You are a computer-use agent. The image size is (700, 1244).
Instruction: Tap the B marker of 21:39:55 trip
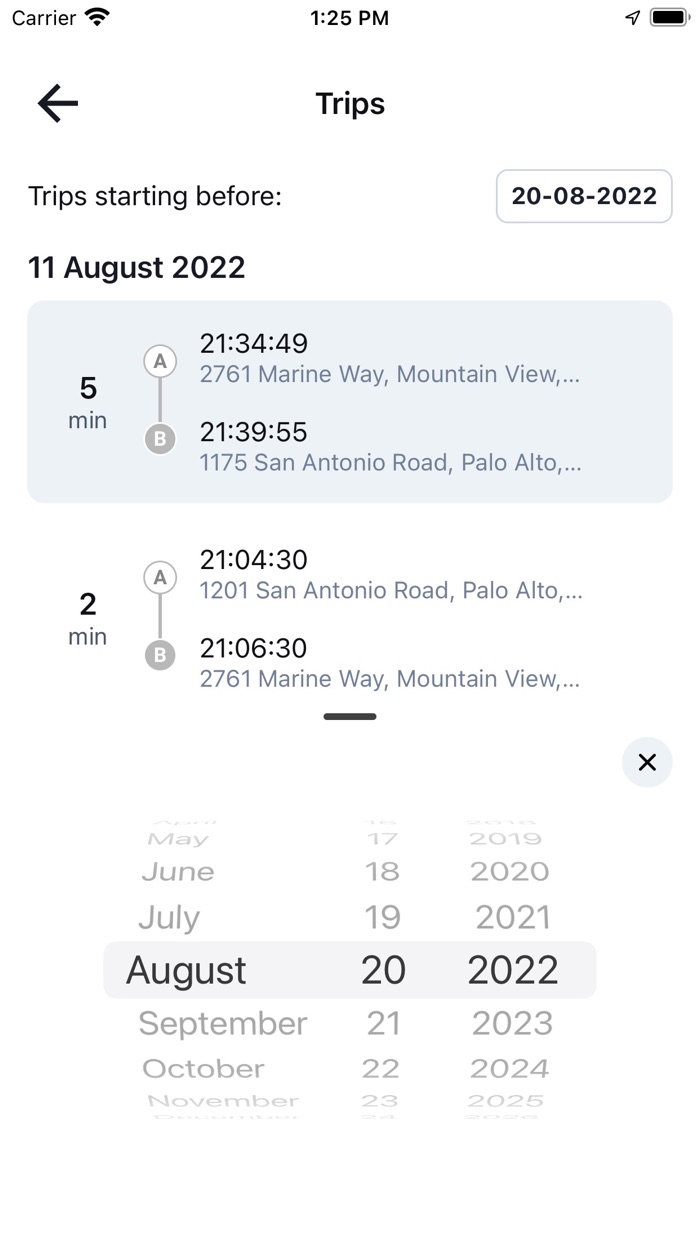coord(160,438)
